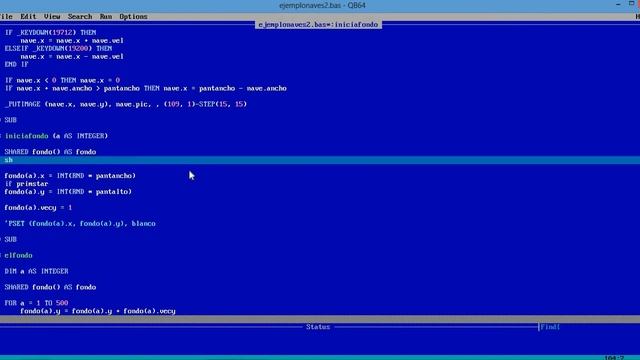This screenshot has width=640, height=360.
Task: Click line nave.x = nave.x + nave.vel
Action: coord(72,40)
